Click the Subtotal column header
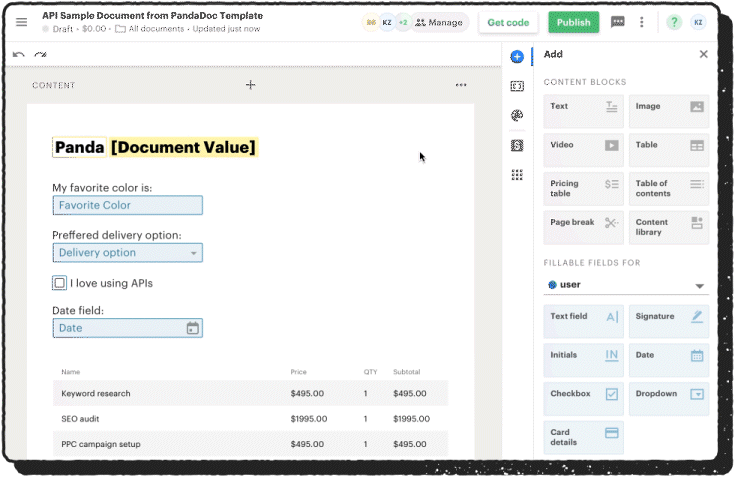Viewport: 735px width, 477px height. [406, 372]
